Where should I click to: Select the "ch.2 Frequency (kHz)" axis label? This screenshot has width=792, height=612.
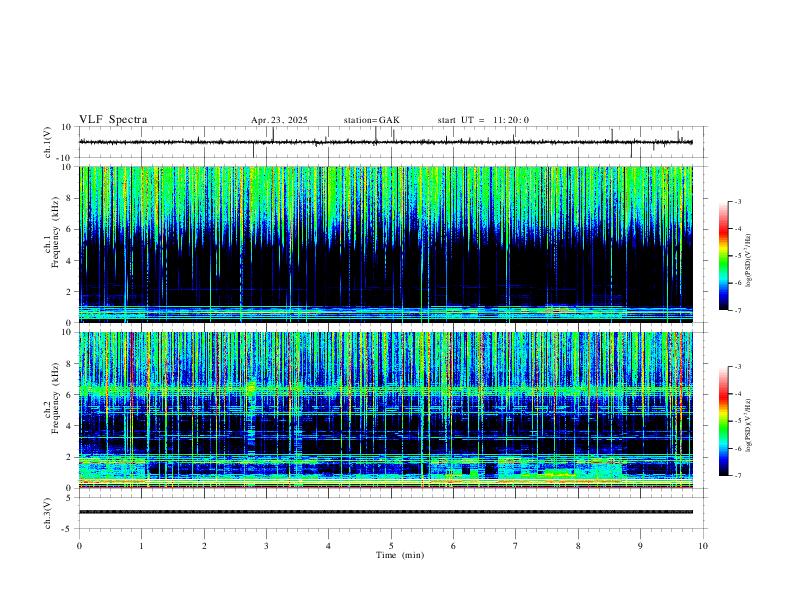coord(53,398)
